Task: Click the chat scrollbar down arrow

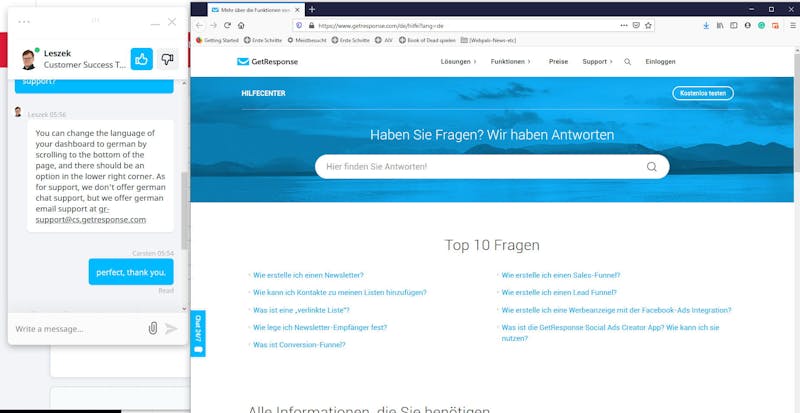Action: (x=184, y=308)
